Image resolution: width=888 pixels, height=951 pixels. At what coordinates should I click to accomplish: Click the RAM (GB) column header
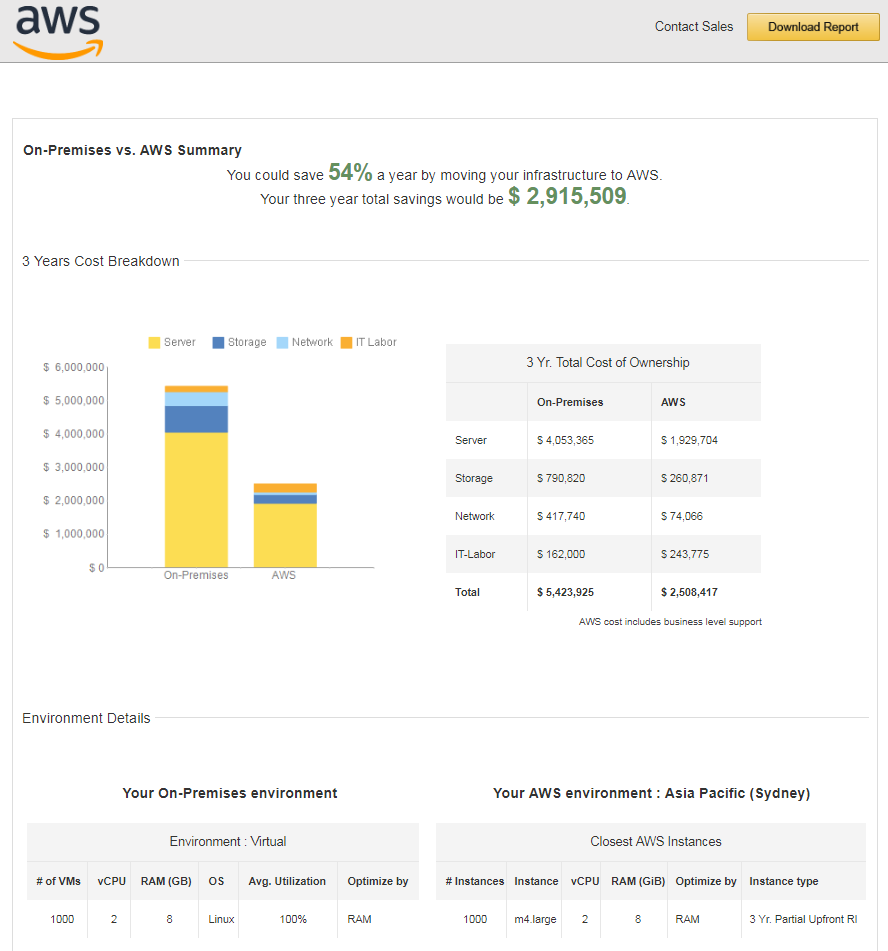[166, 881]
